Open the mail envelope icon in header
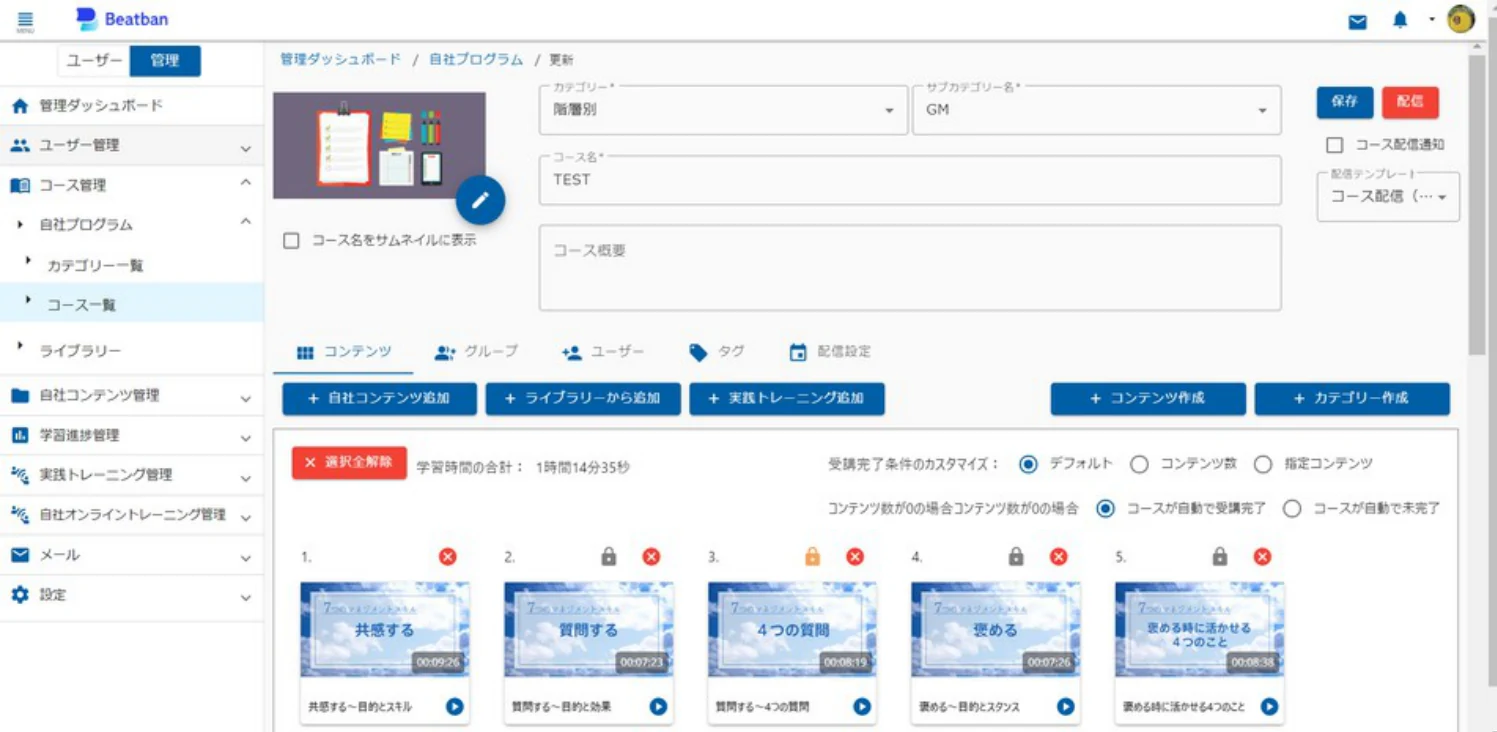 (1357, 22)
